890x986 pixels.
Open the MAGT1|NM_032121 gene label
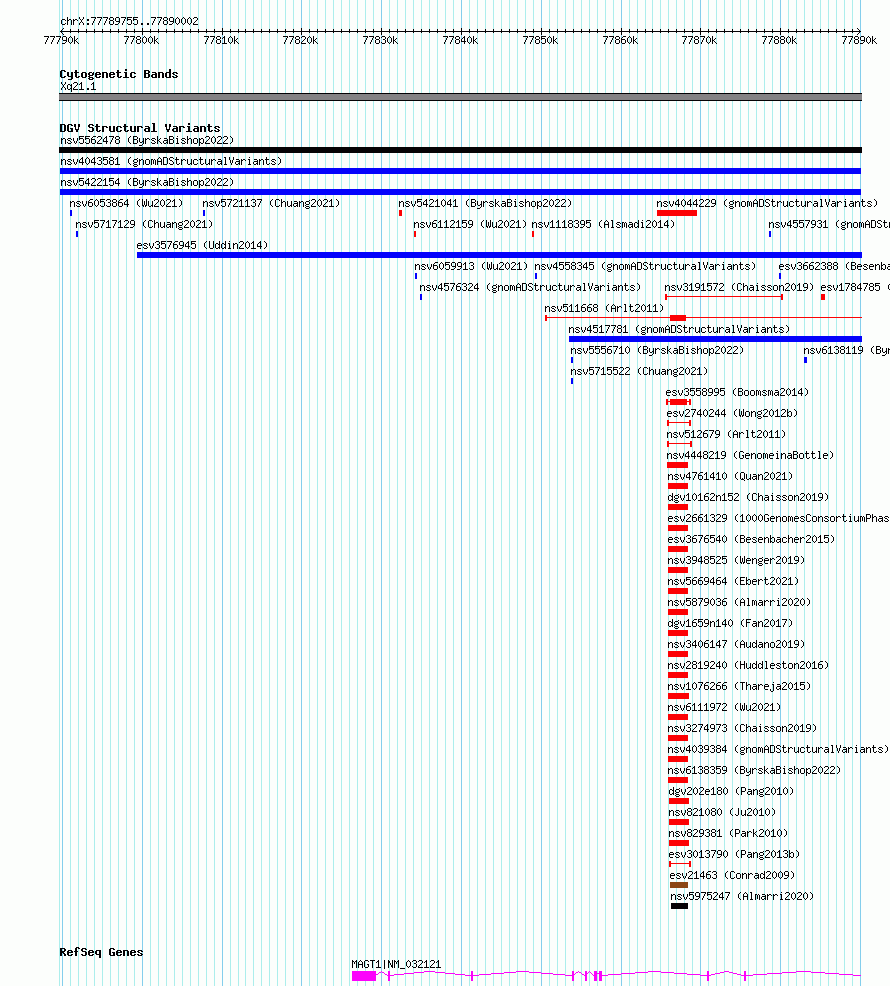[396, 965]
